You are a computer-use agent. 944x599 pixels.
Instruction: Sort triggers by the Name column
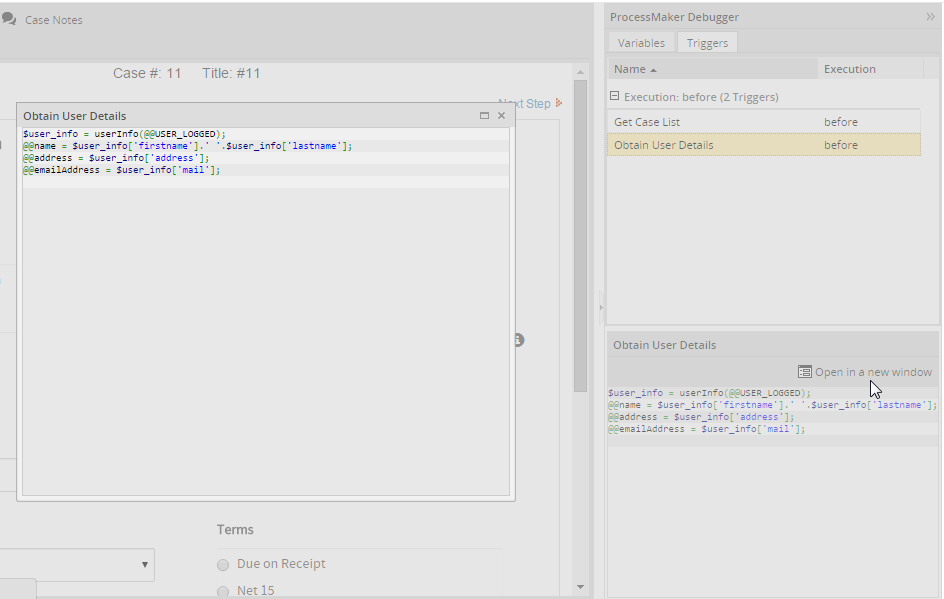(x=635, y=69)
